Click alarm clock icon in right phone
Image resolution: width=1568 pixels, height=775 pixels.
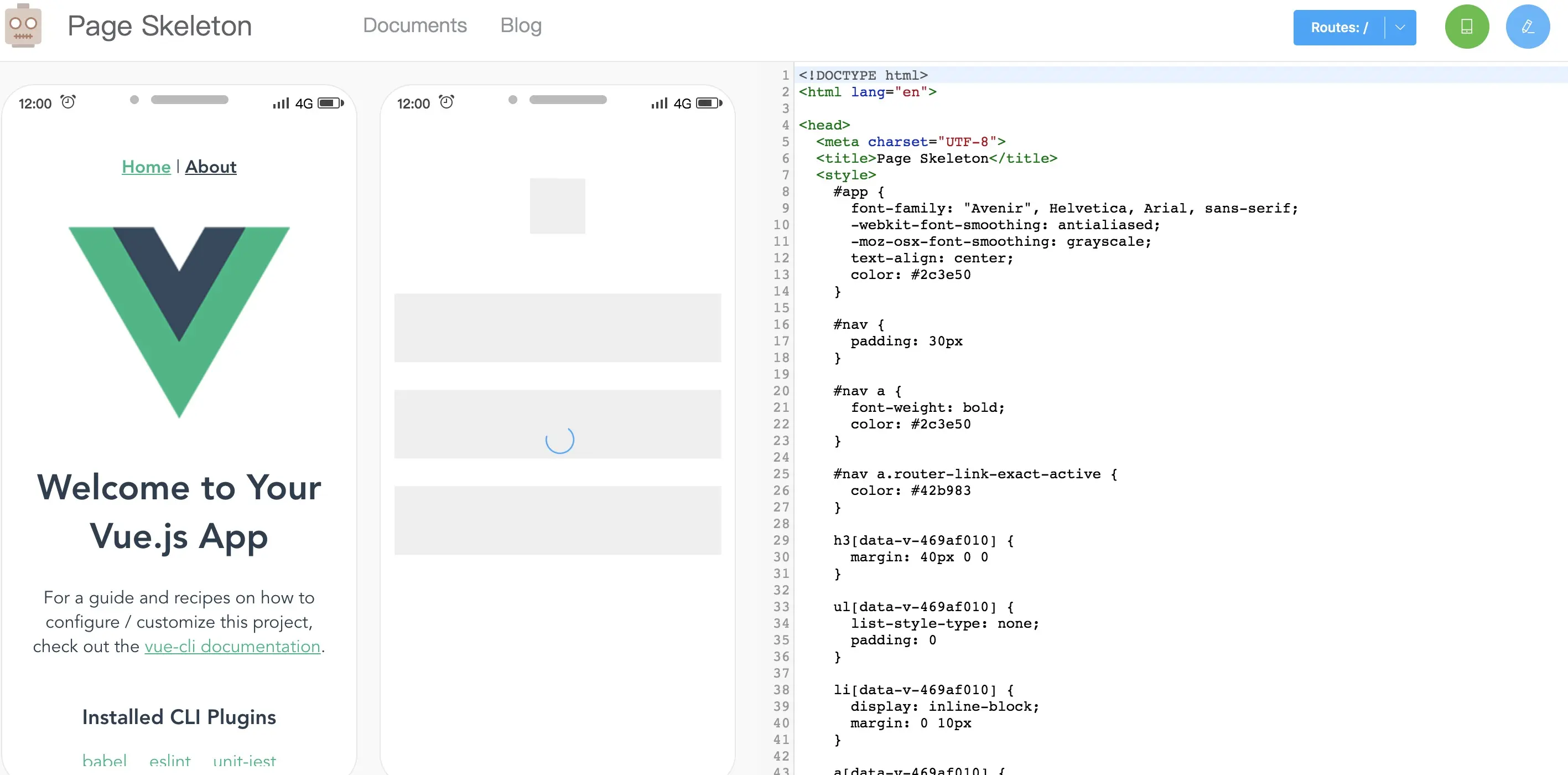tap(446, 102)
